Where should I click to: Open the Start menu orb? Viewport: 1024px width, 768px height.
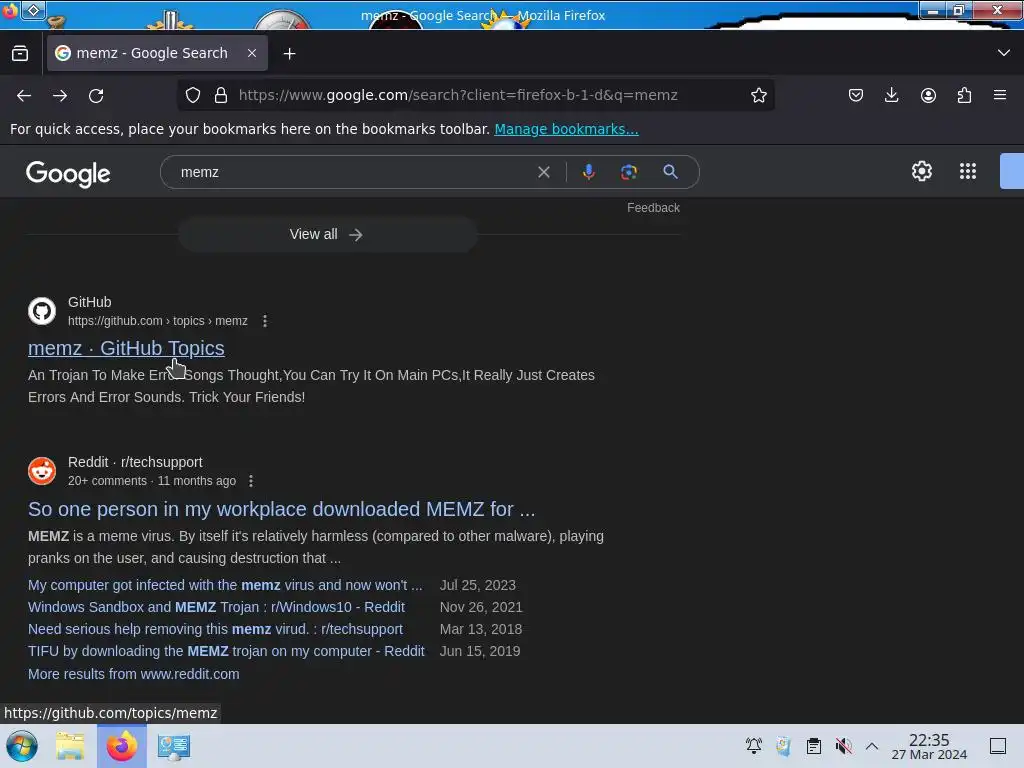(22, 746)
